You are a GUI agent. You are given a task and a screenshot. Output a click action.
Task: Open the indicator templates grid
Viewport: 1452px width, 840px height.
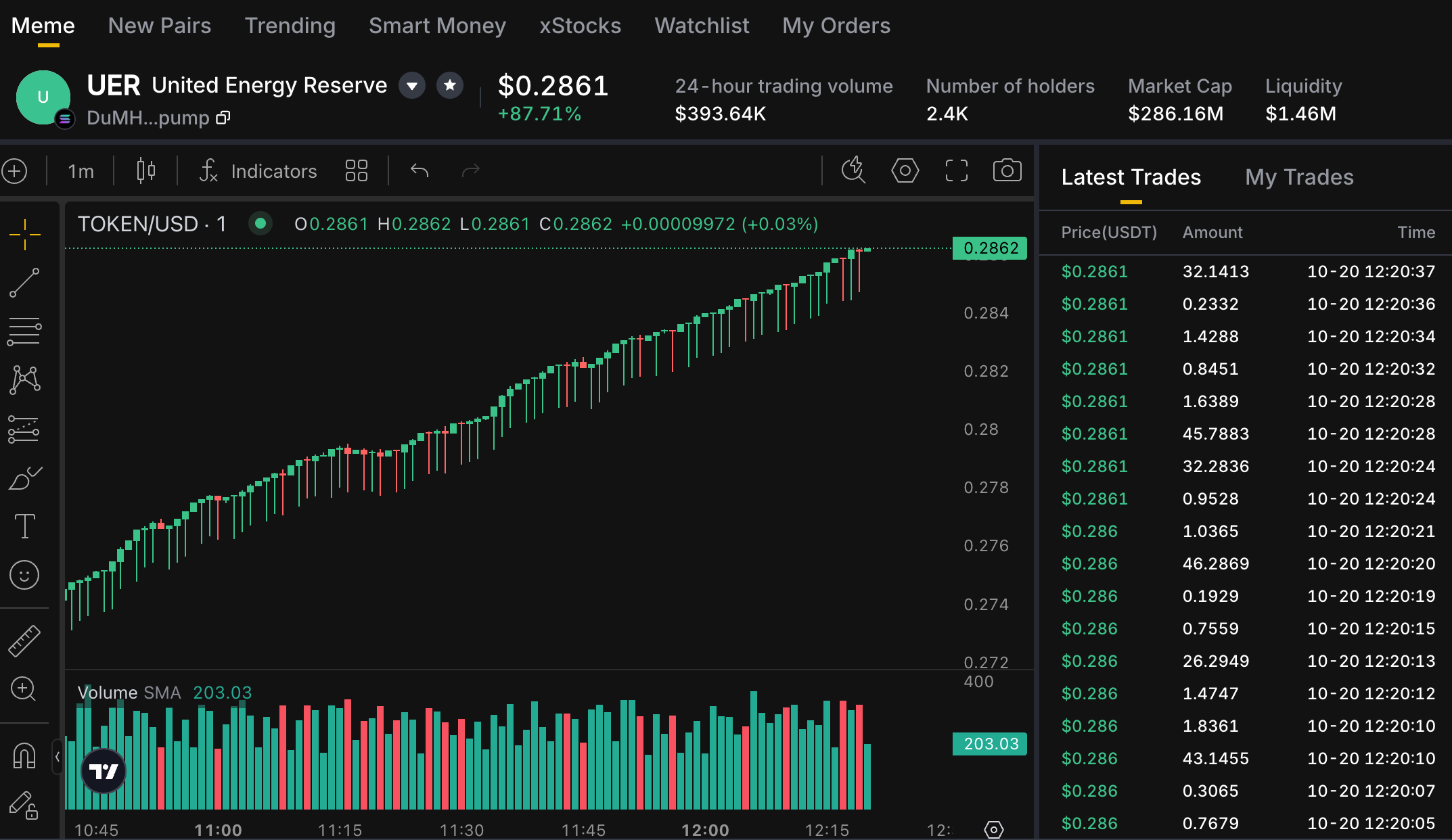click(x=357, y=171)
